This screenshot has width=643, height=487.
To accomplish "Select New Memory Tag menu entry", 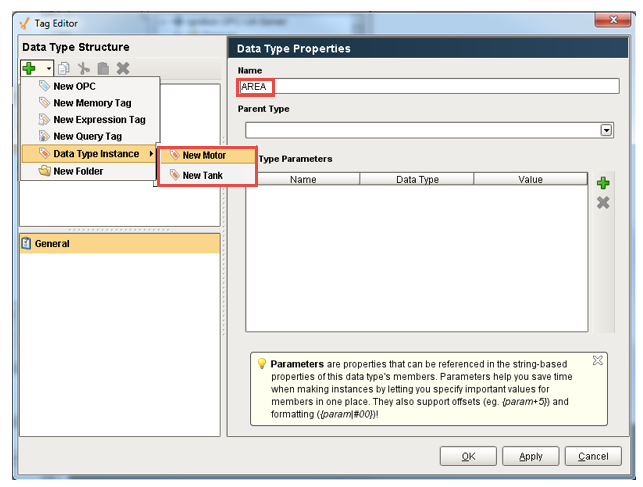I will pos(91,103).
